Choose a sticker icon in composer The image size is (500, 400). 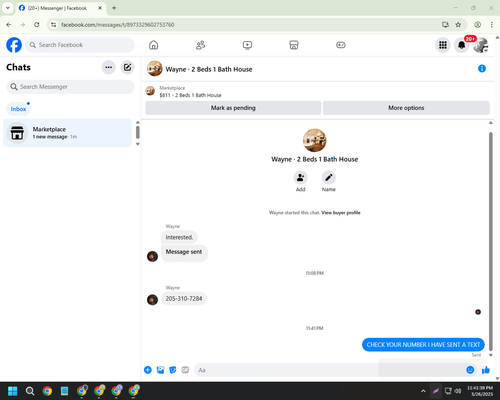(x=173, y=370)
